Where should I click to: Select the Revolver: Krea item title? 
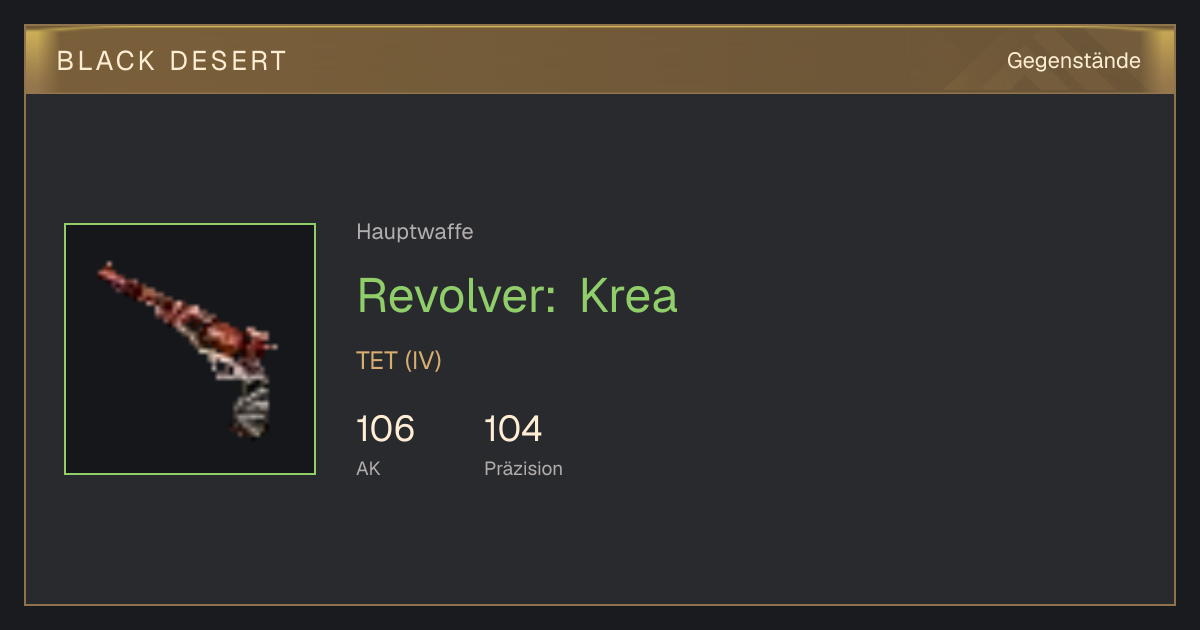[517, 295]
